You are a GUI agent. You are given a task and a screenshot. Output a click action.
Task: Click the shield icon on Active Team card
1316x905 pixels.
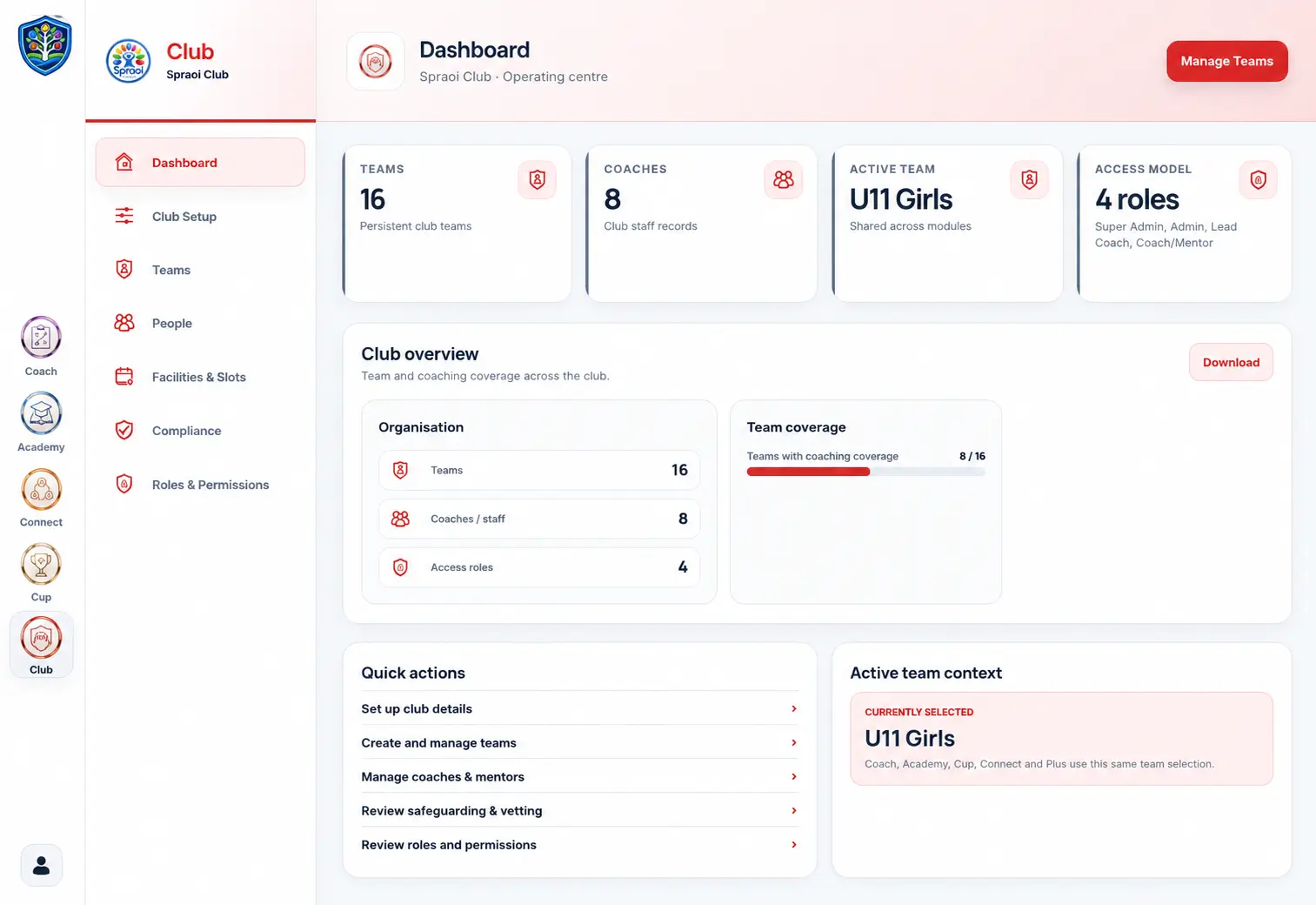pyautogui.click(x=1030, y=180)
